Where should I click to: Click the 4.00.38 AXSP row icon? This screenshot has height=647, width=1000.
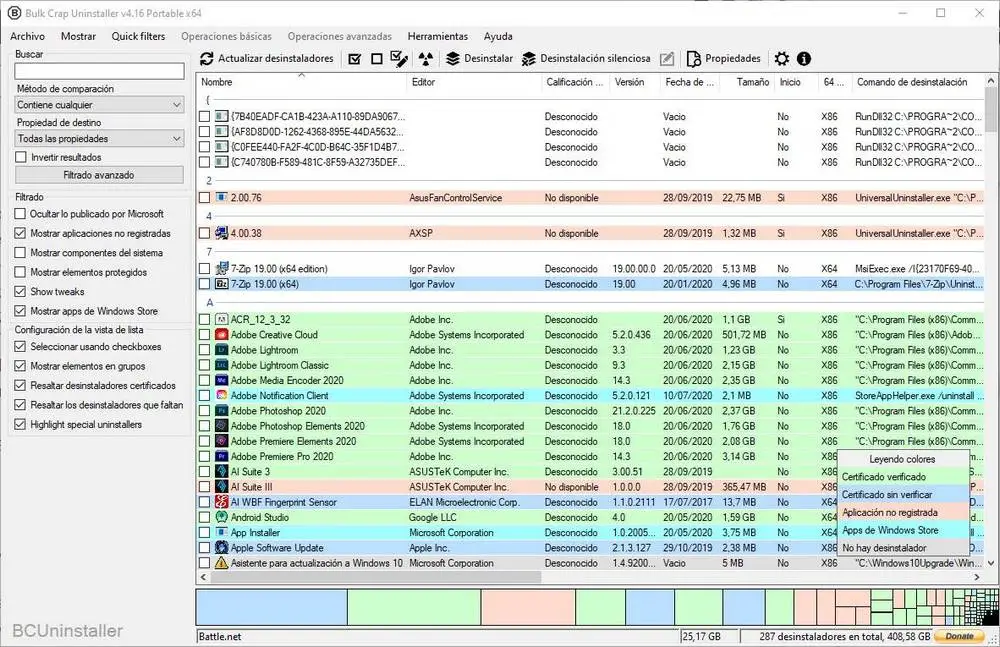click(x=221, y=233)
